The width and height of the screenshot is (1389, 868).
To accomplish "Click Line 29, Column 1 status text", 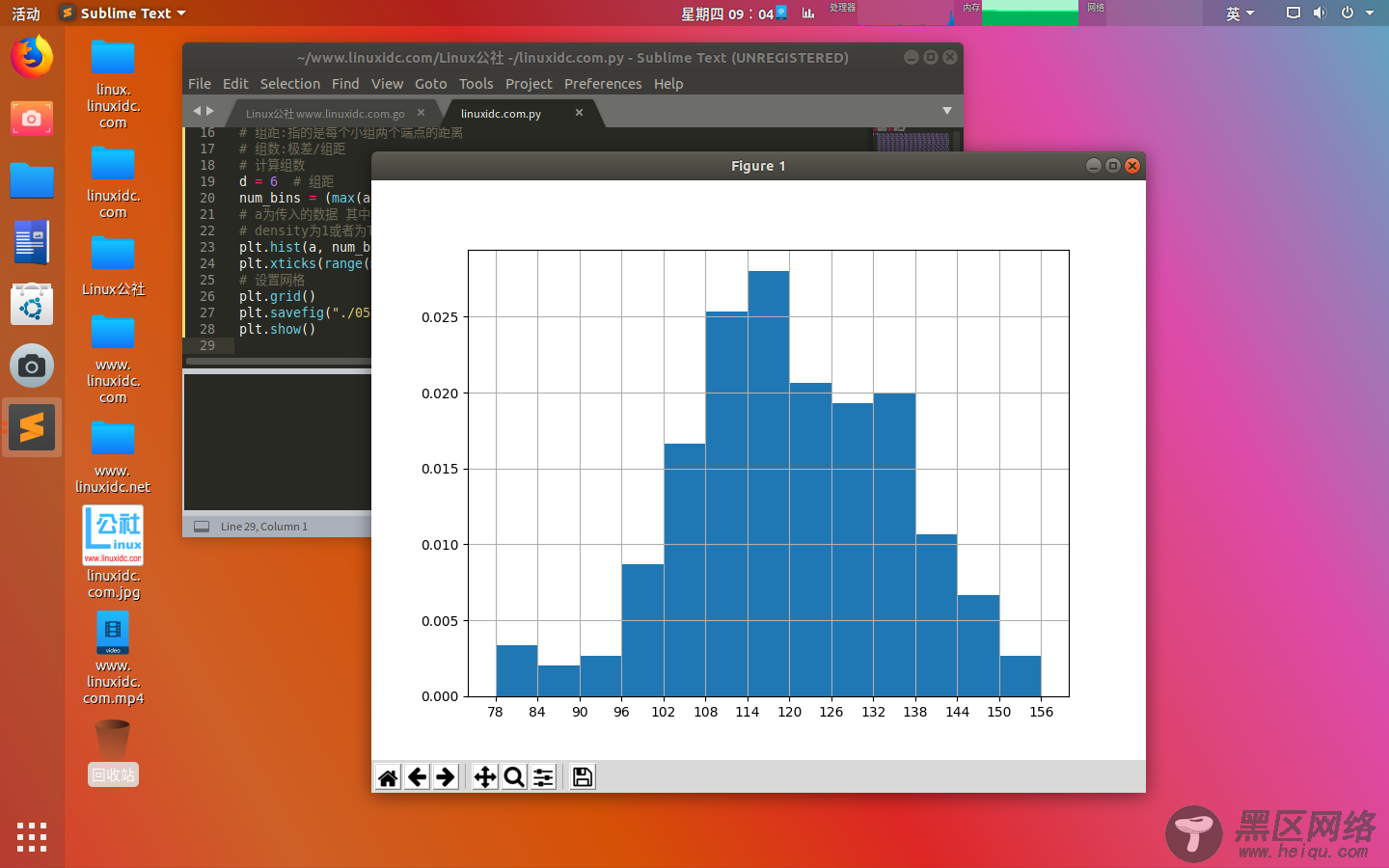I will click(264, 527).
